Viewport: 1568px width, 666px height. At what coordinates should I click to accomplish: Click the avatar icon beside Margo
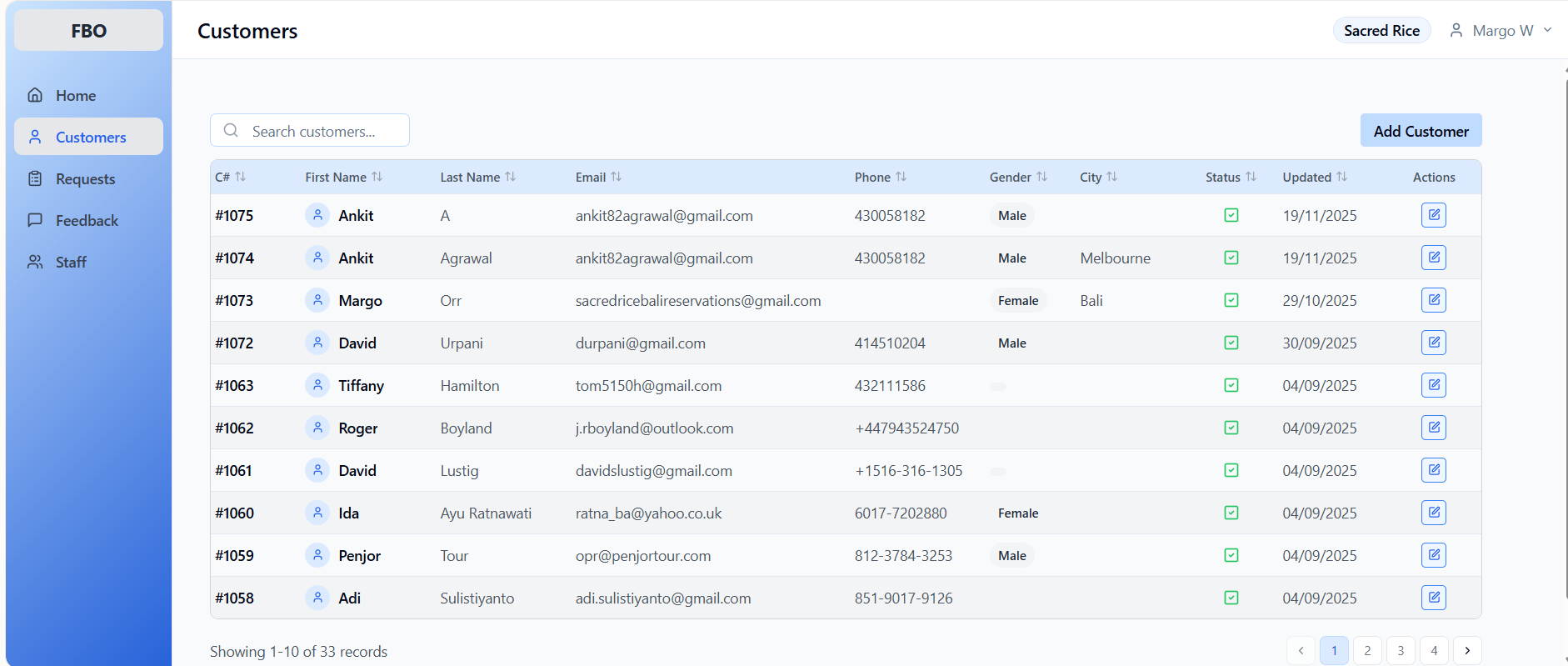click(x=317, y=300)
